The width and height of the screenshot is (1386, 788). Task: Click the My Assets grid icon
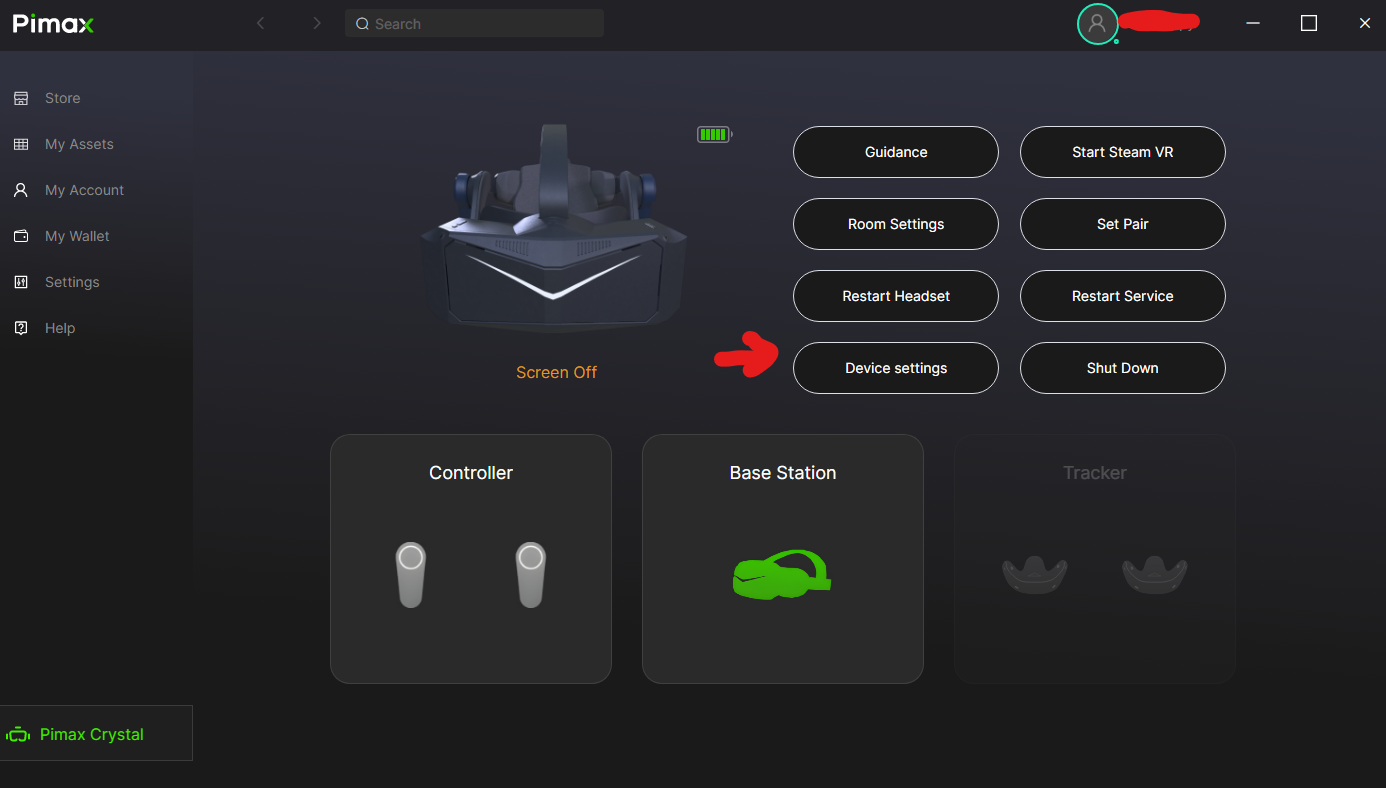coord(20,144)
